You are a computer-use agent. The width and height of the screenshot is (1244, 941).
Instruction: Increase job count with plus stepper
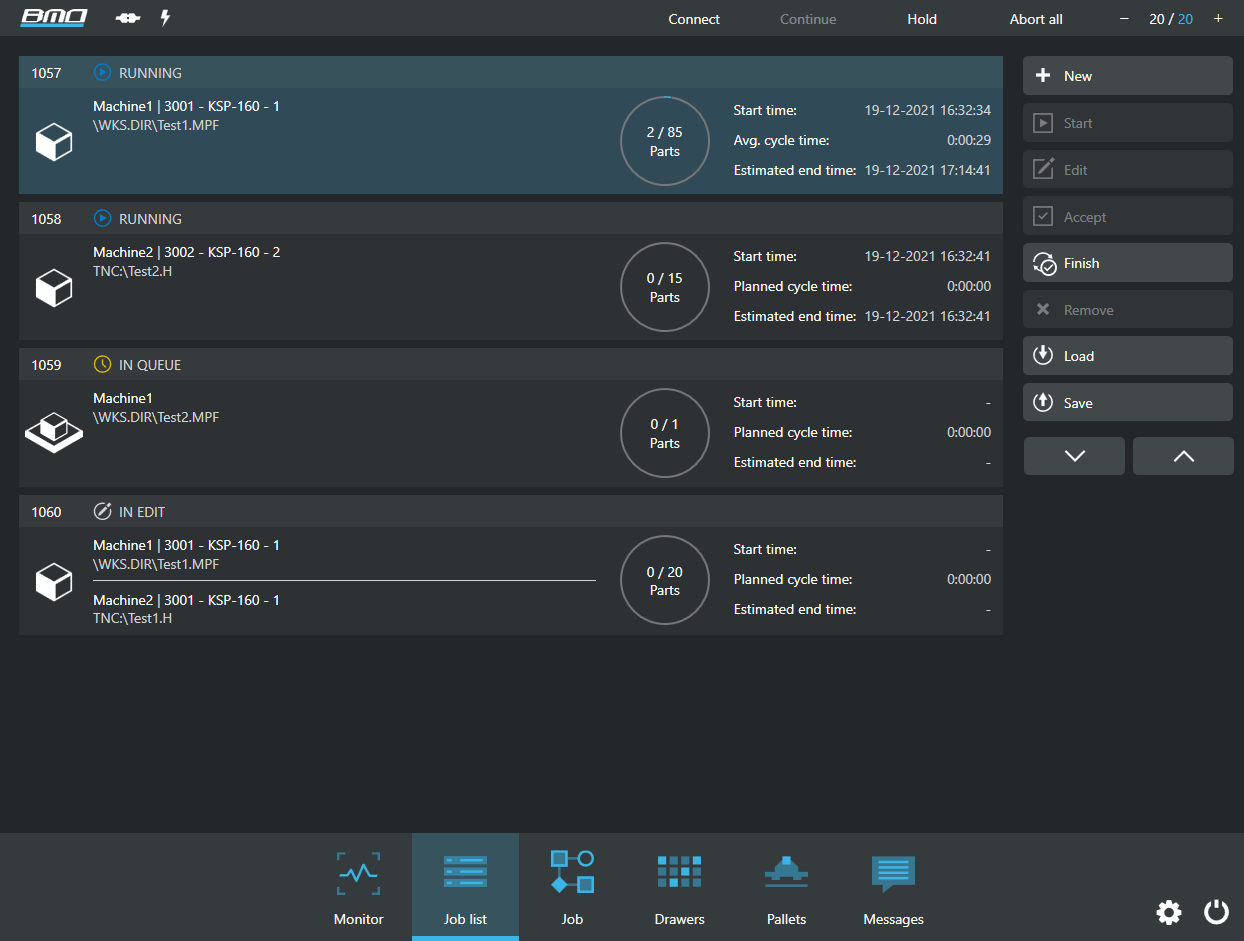click(1218, 19)
